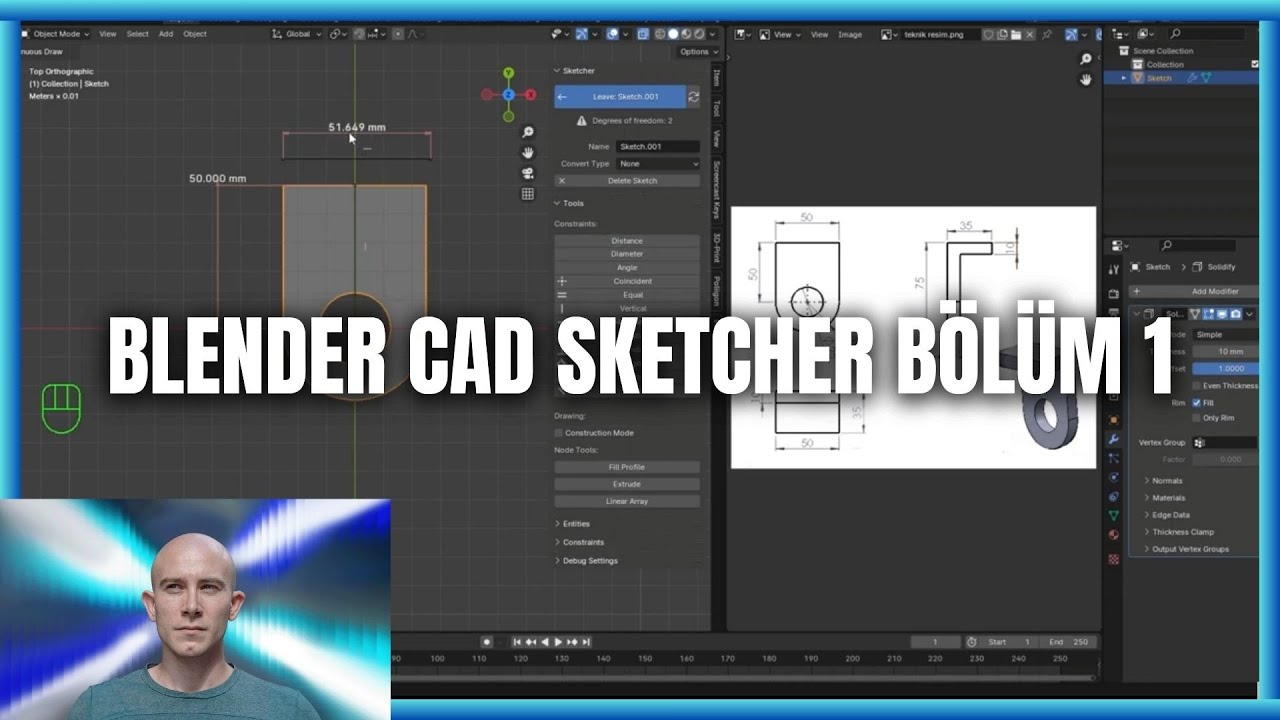Click the green Y axis on navigation gizmo
This screenshot has height=720, width=1280.
point(508,73)
